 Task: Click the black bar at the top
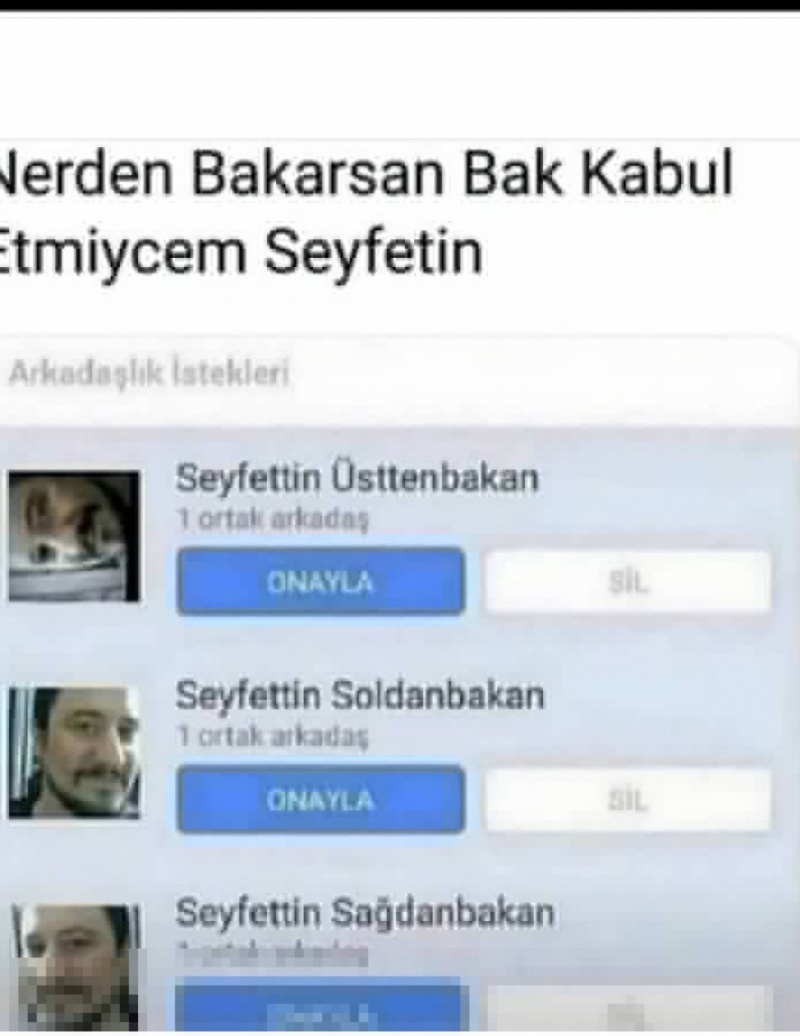pyautogui.click(x=400, y=5)
